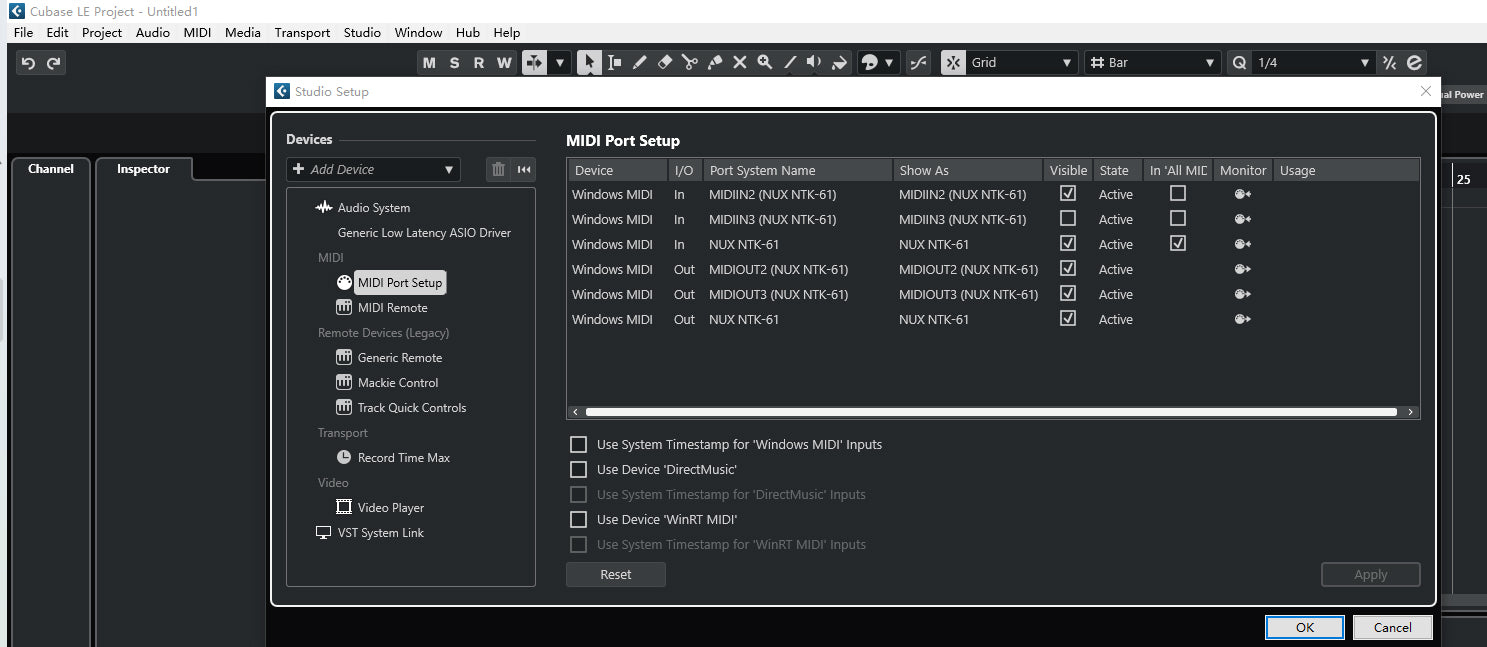The image size is (1487, 647).
Task: Switch to the Inspector tab
Action: tap(143, 169)
